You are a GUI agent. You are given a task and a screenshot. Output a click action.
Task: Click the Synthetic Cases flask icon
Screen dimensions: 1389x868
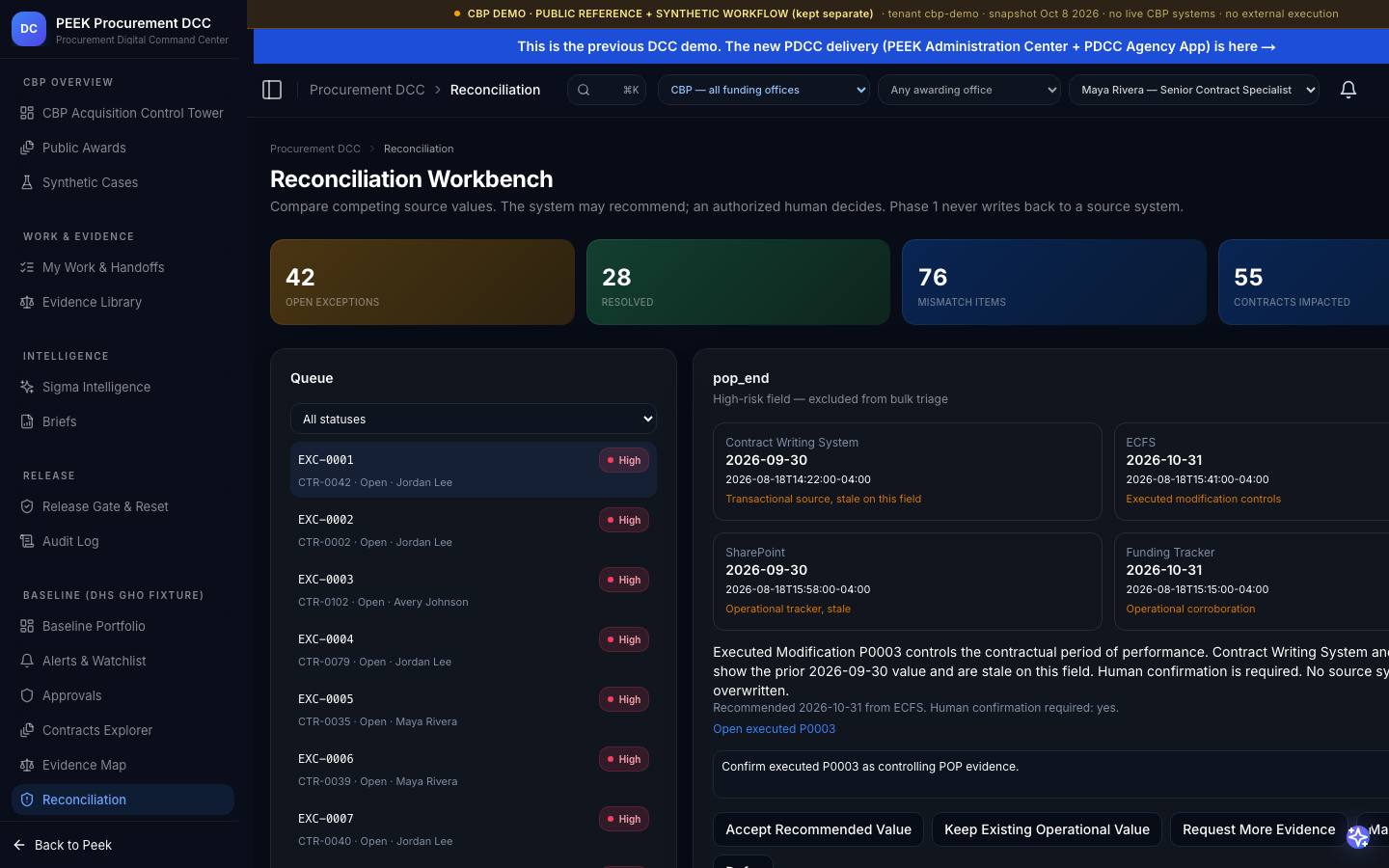point(27,182)
